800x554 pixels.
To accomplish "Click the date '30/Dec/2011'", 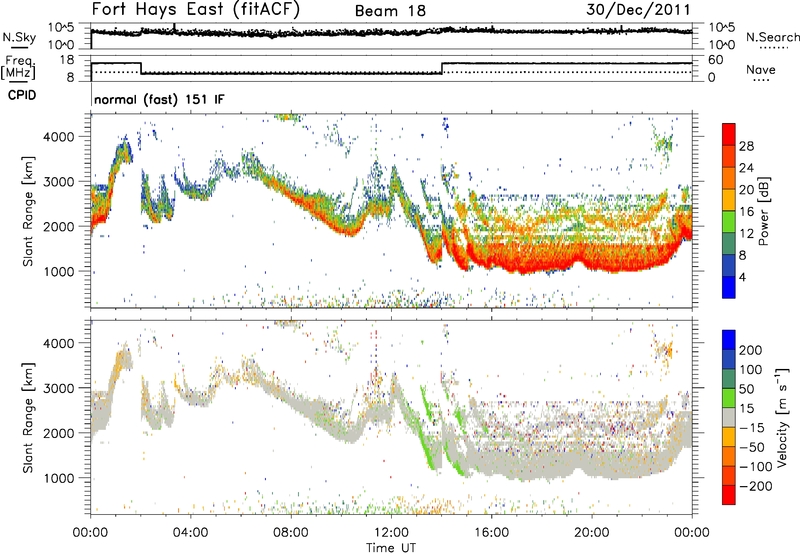I will [638, 9].
